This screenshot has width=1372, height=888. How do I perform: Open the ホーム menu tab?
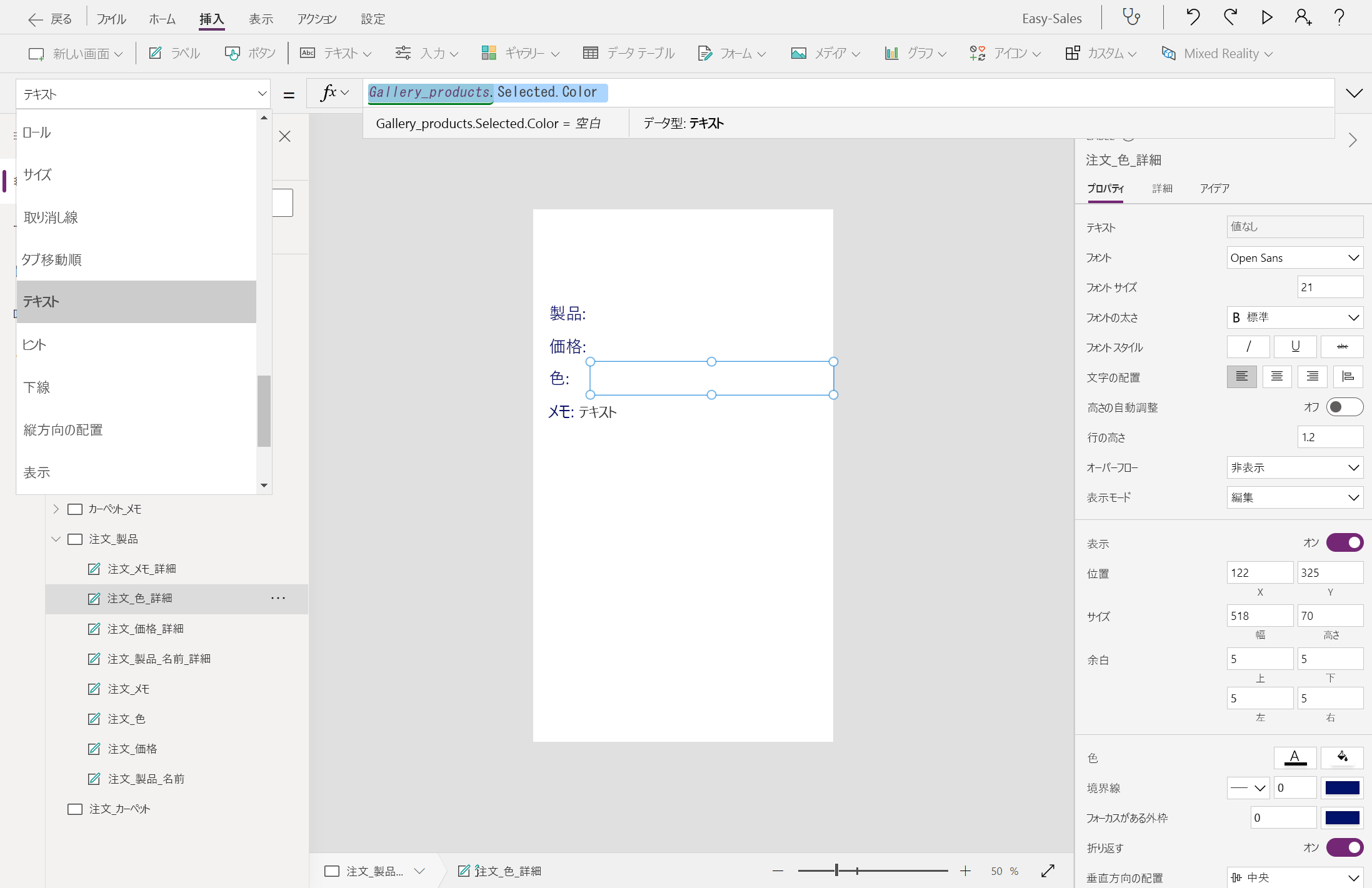coord(162,19)
